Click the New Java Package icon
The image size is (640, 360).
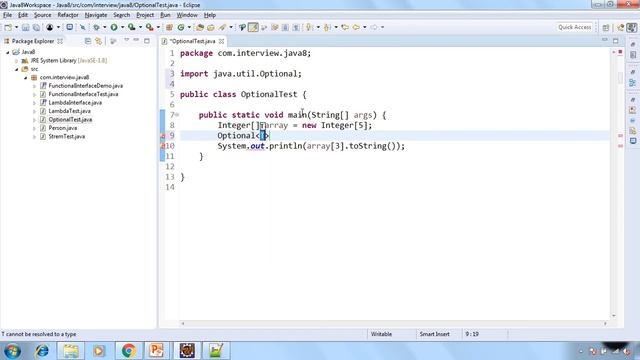[x=169, y=27]
